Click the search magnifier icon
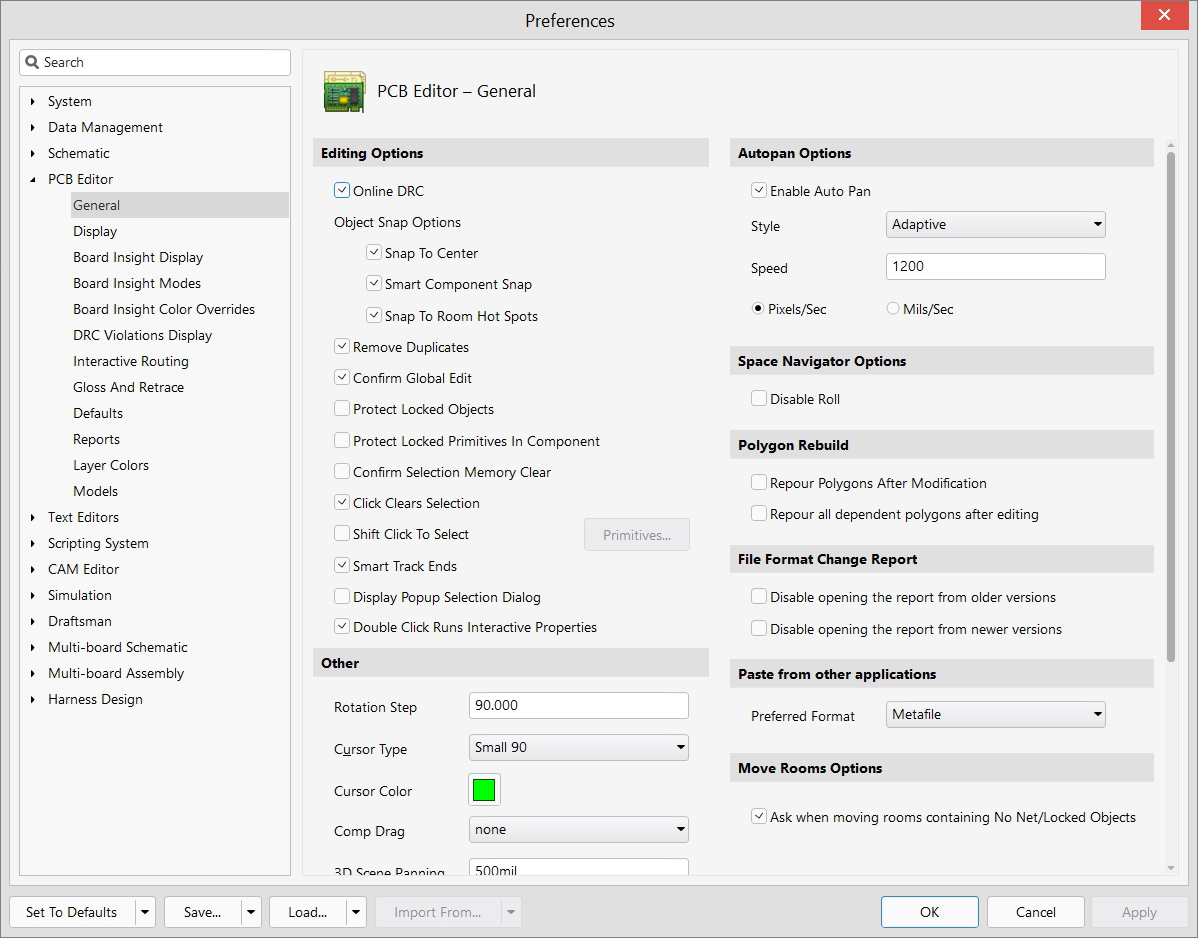This screenshot has width=1198, height=938. pos(32,62)
